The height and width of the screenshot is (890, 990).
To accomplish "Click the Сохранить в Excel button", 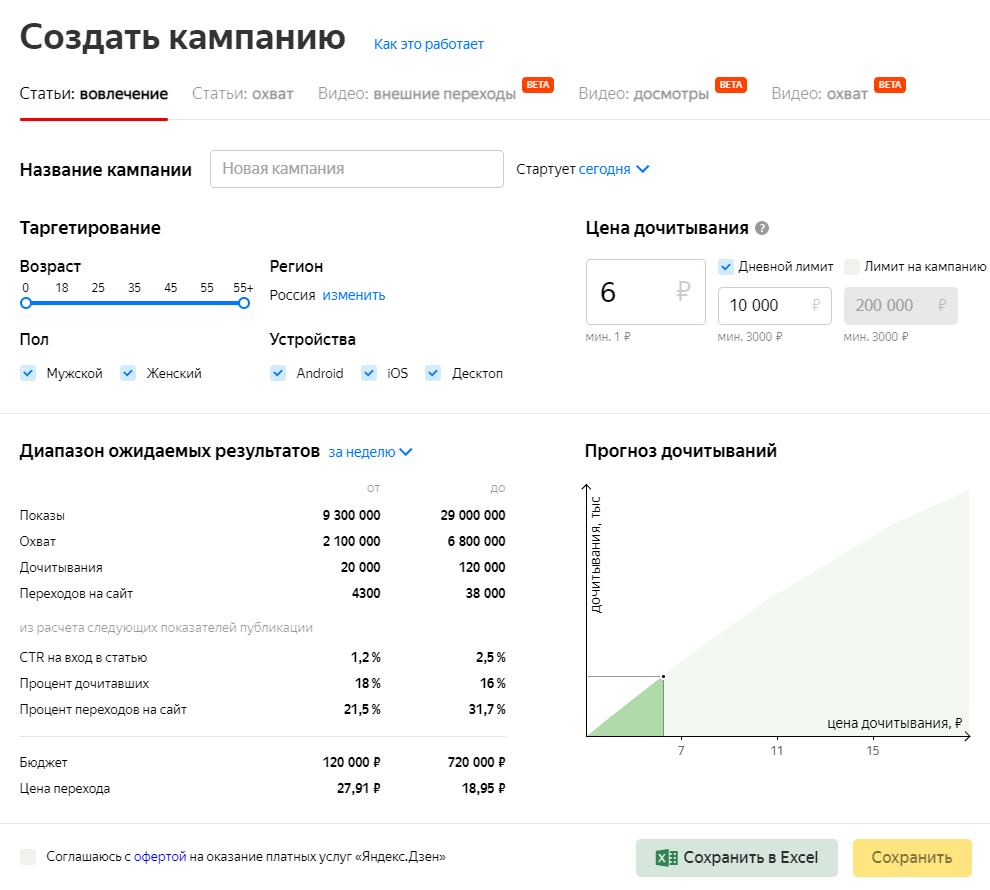I will pyautogui.click(x=737, y=858).
